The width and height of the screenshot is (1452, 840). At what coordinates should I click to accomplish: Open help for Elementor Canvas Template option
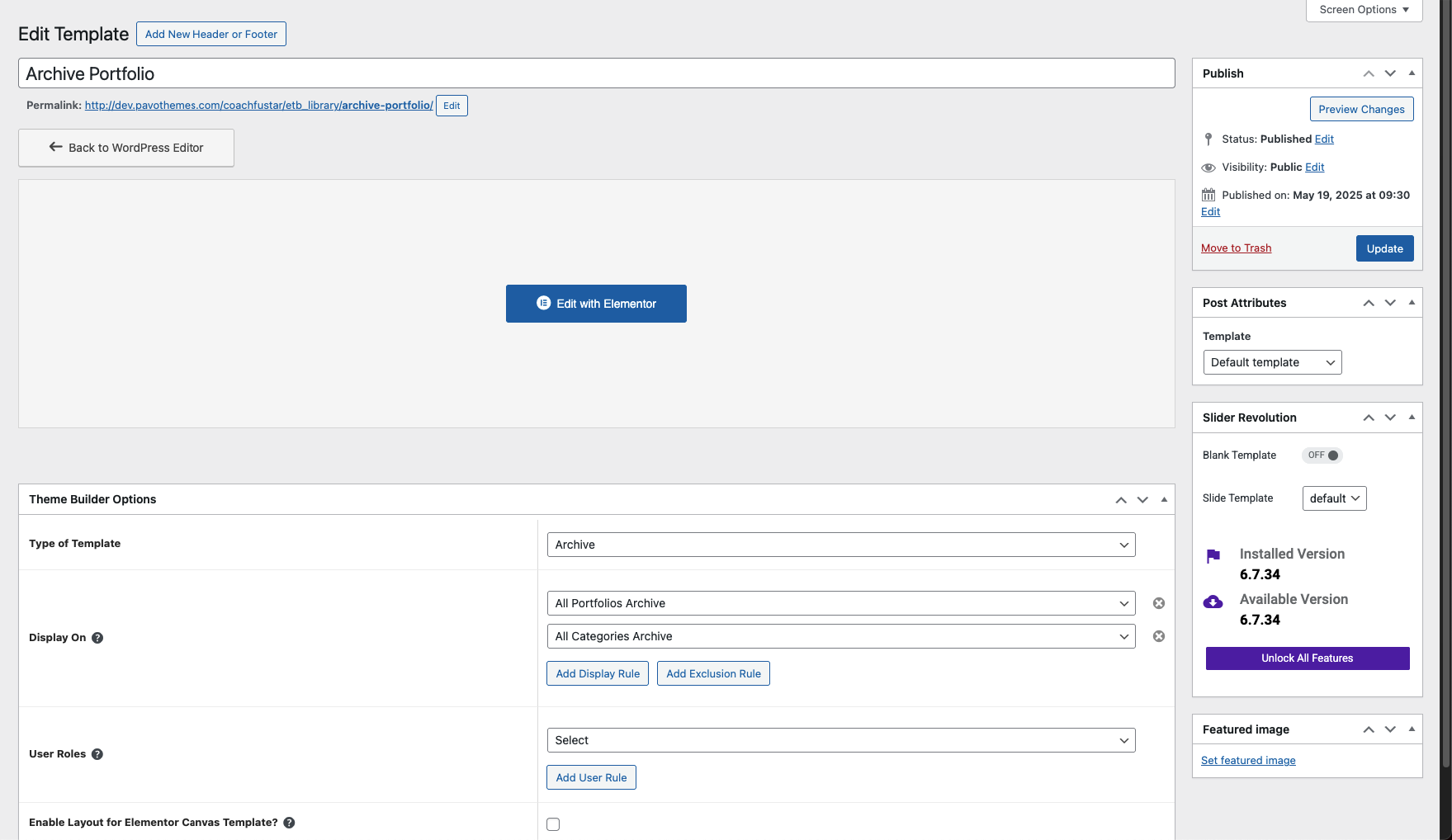click(289, 823)
